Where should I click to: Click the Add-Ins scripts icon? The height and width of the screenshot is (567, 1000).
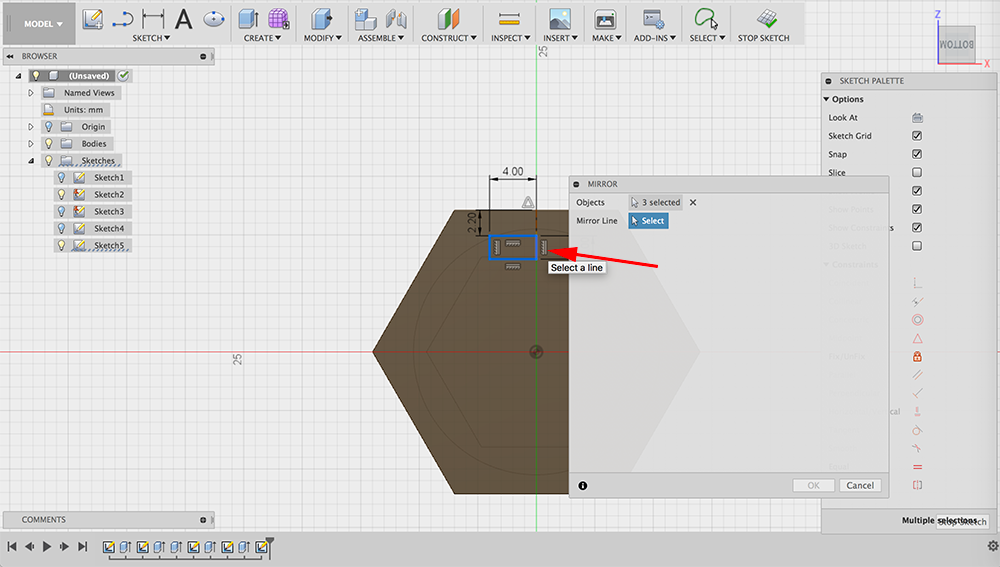(x=654, y=19)
